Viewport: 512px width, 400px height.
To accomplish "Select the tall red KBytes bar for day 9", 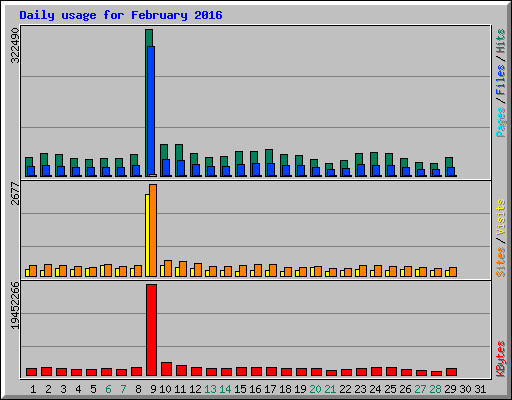I will pyautogui.click(x=151, y=330).
